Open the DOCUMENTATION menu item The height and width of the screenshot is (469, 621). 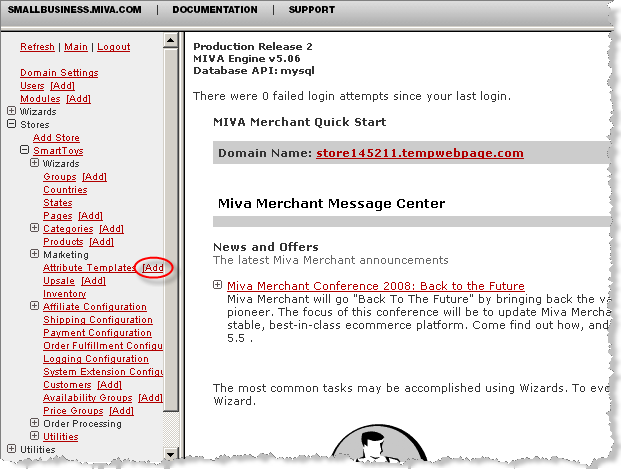215,10
